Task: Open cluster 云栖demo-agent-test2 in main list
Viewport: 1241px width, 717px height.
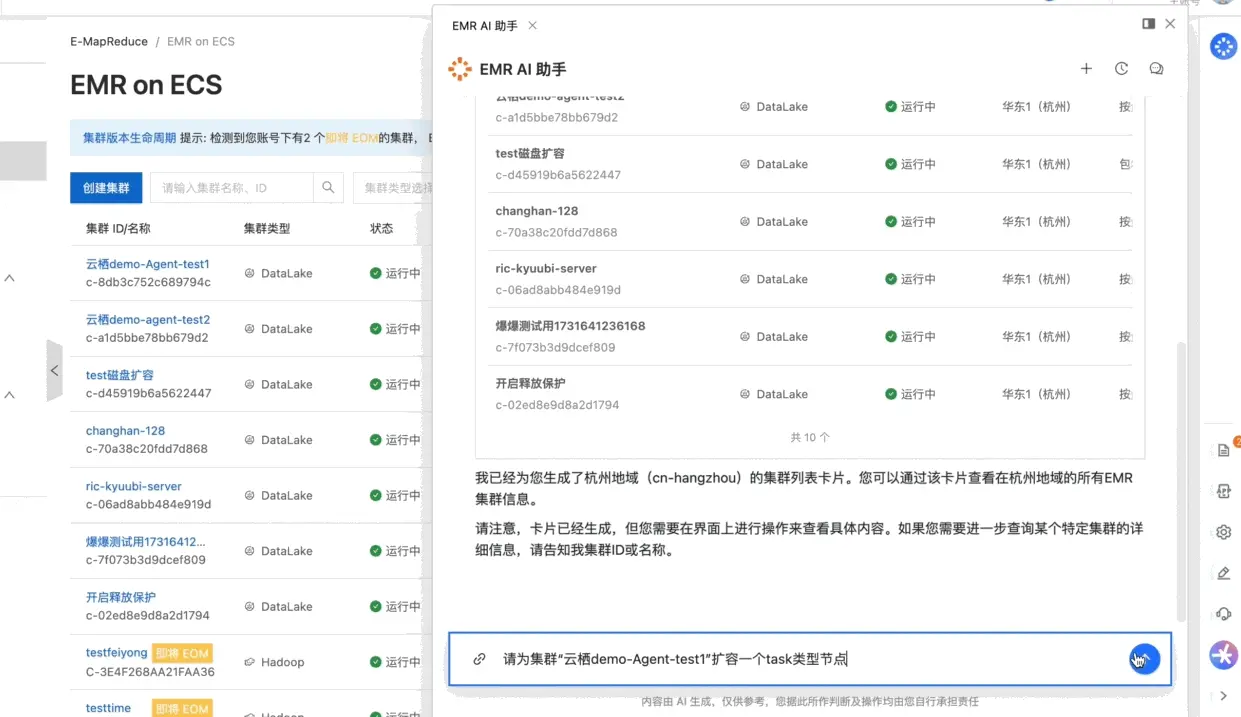Action: [x=148, y=320]
